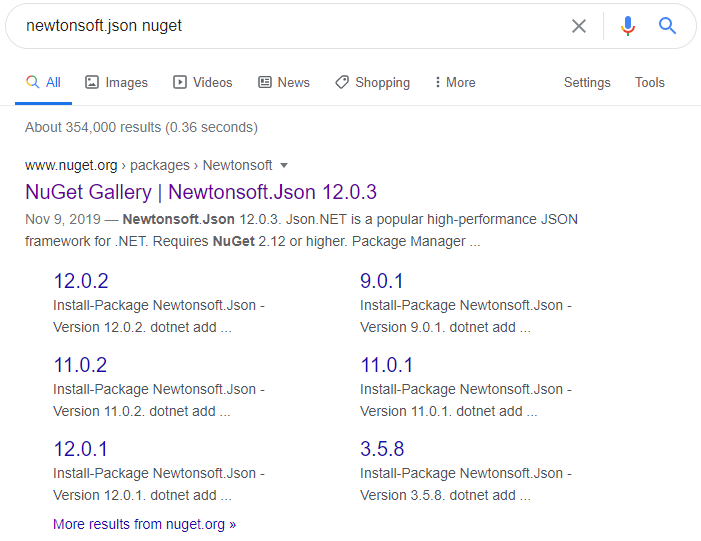Screen dimensions: 701x541
Task: Open the 3.5.8 version sitelink
Action: tap(382, 449)
